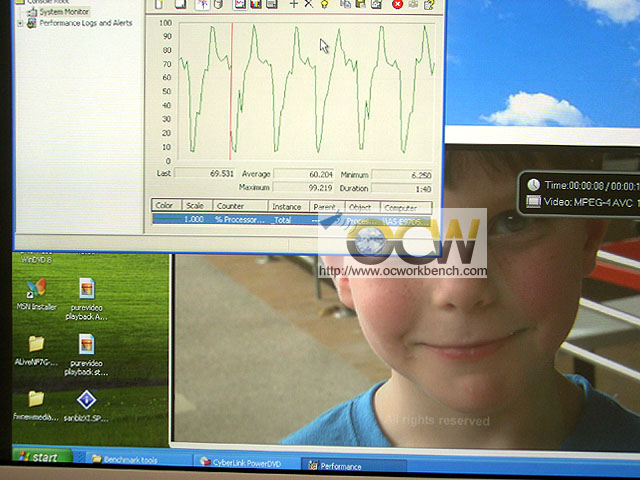Click the Video: MPEG-4 AVC overlay text

[588, 202]
